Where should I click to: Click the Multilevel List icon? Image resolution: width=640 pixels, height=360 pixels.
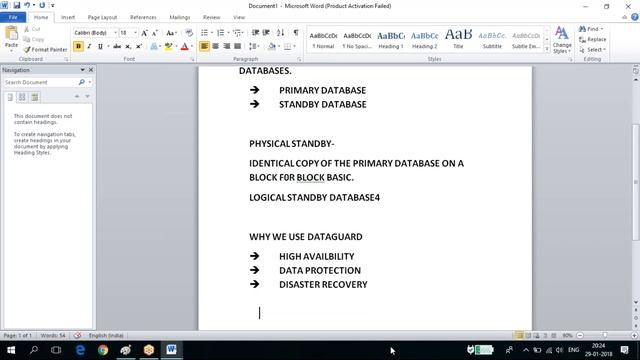(237, 33)
